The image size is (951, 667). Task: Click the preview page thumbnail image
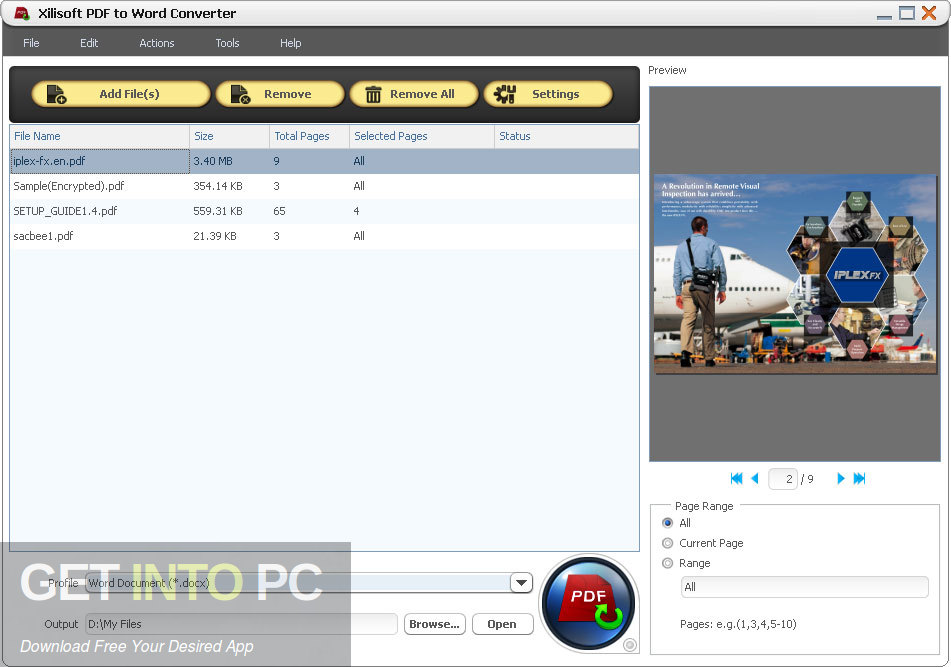tap(795, 274)
